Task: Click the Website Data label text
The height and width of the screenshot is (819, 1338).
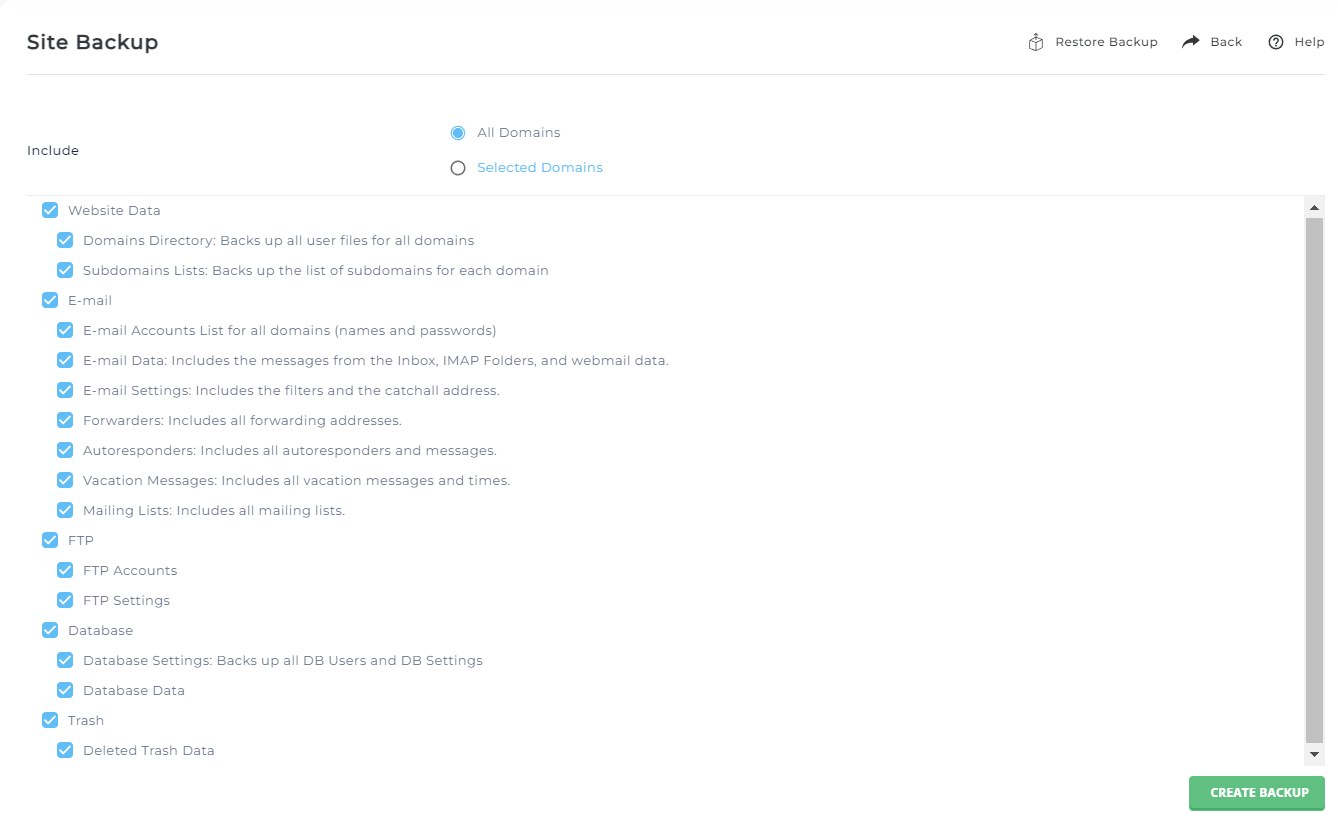Action: click(114, 211)
